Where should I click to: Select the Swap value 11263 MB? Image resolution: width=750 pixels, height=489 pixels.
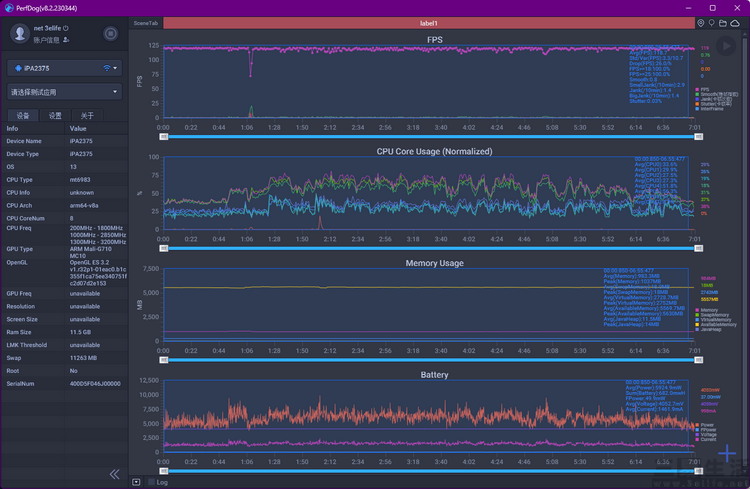pos(83,358)
